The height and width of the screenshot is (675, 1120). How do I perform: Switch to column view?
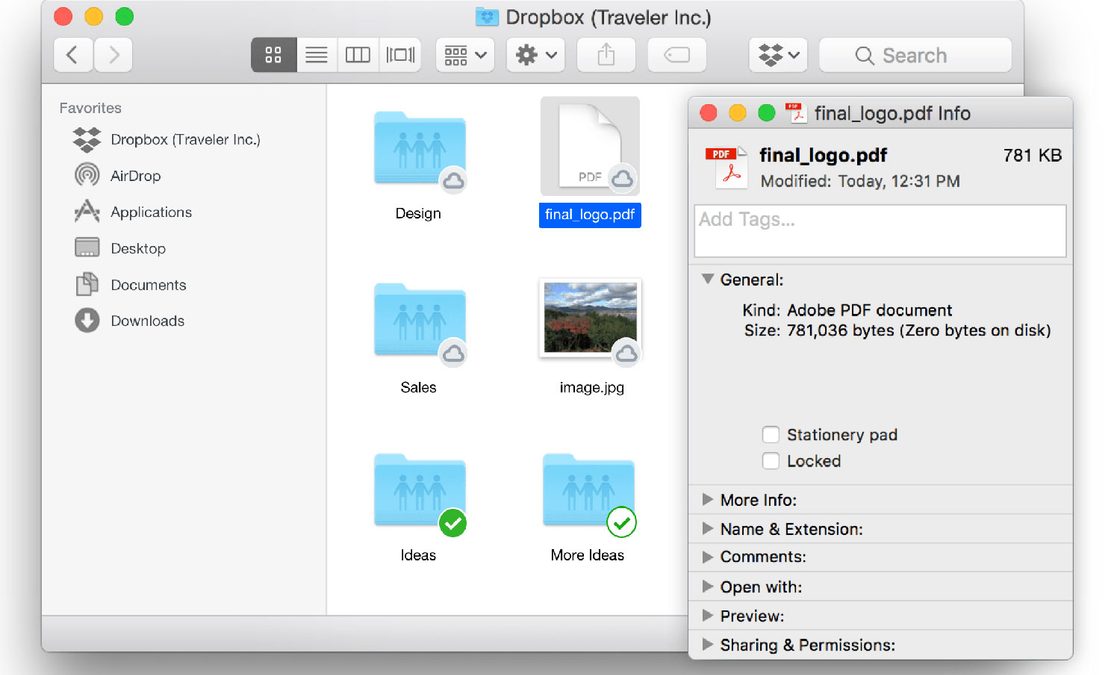358,55
